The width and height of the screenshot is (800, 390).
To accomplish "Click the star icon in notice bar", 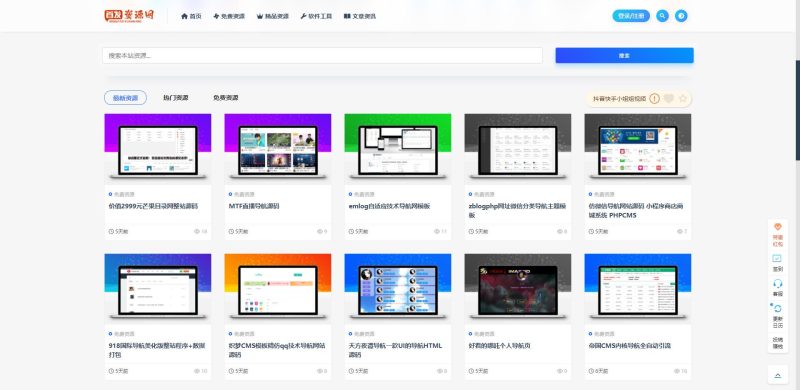I will 683,99.
